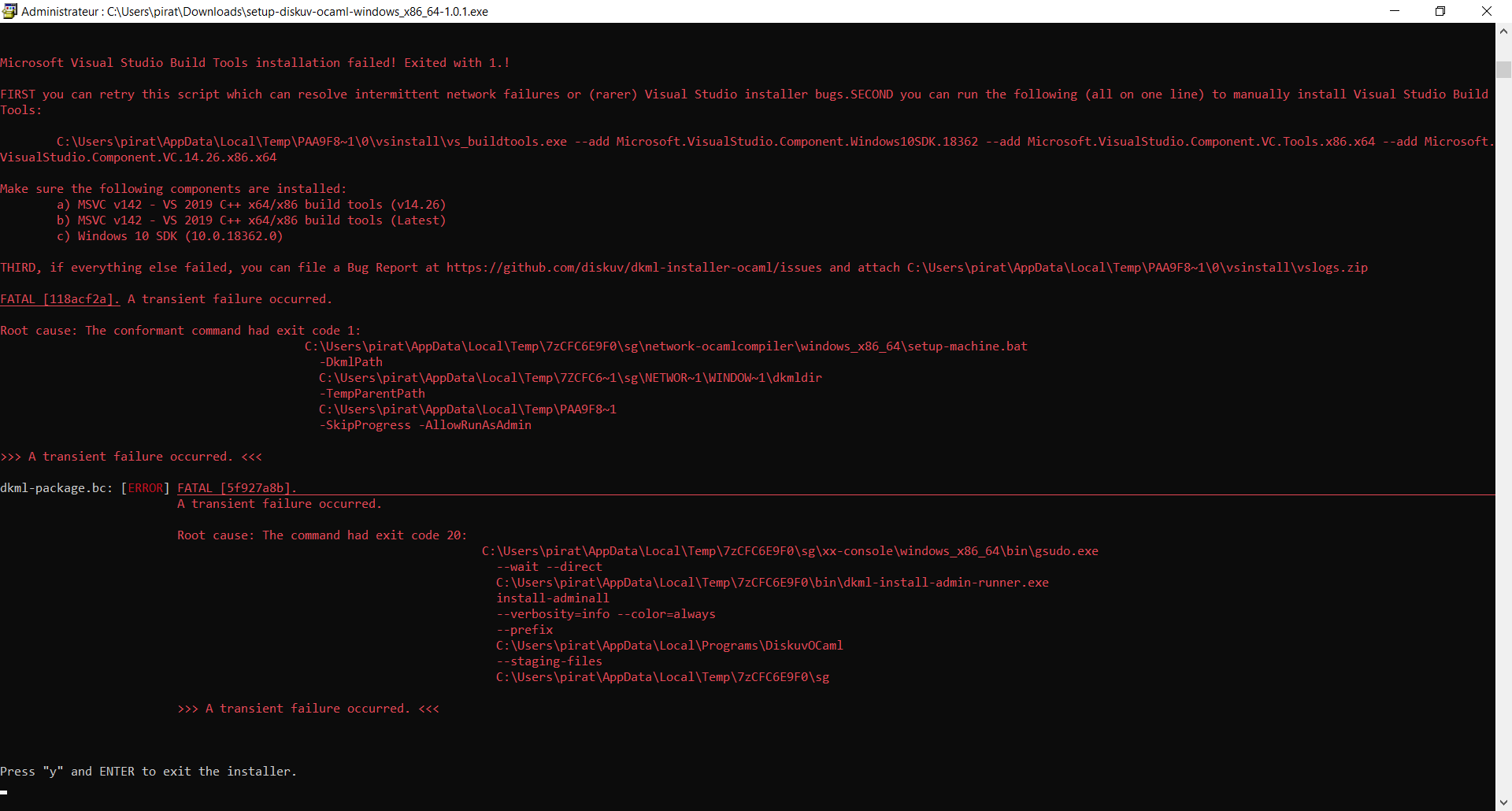The height and width of the screenshot is (811, 1512).
Task: Close the installer console window
Action: point(1487,11)
